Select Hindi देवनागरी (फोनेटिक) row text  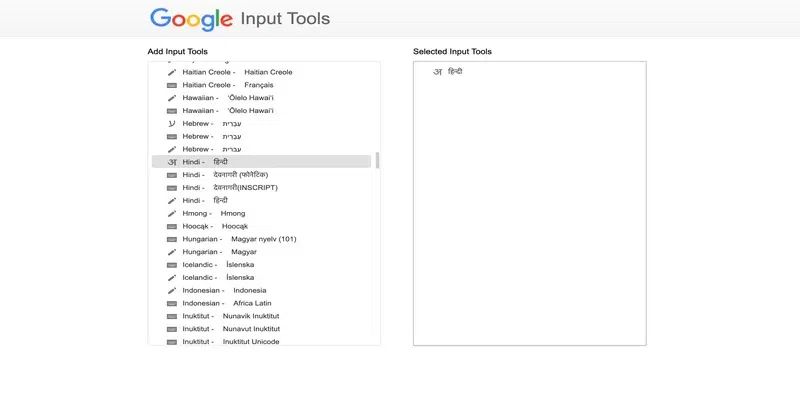point(225,175)
